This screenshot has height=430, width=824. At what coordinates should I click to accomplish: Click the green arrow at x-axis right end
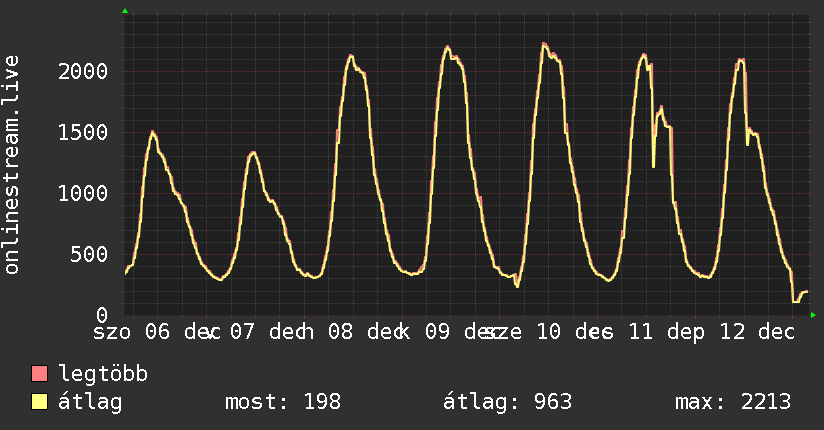click(x=813, y=315)
